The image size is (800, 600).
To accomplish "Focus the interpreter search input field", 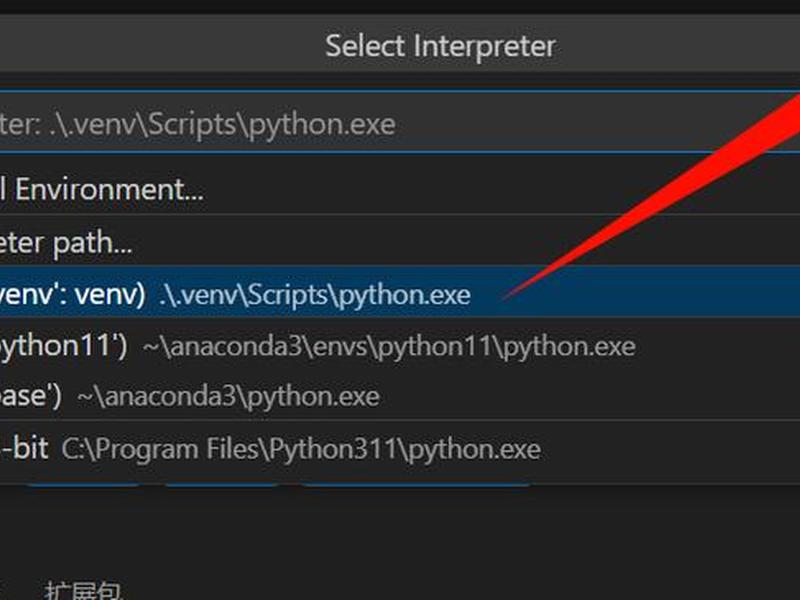I will tap(400, 122).
